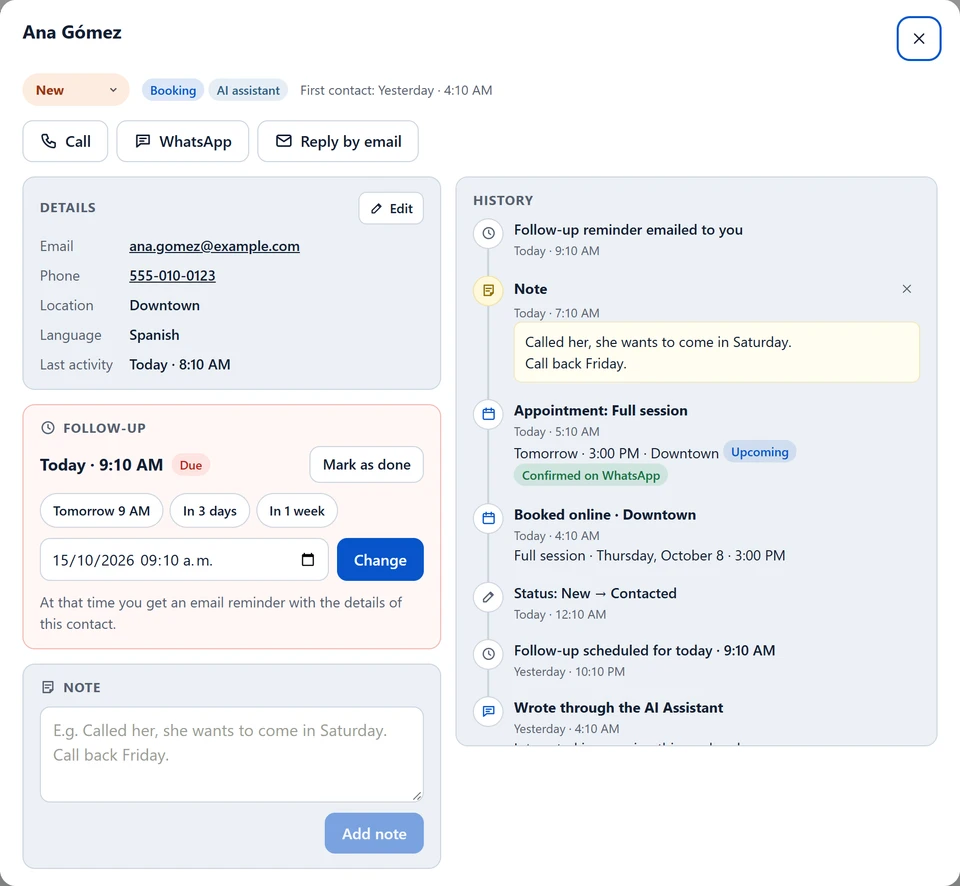Click the First contact timestamp text

click(x=396, y=90)
